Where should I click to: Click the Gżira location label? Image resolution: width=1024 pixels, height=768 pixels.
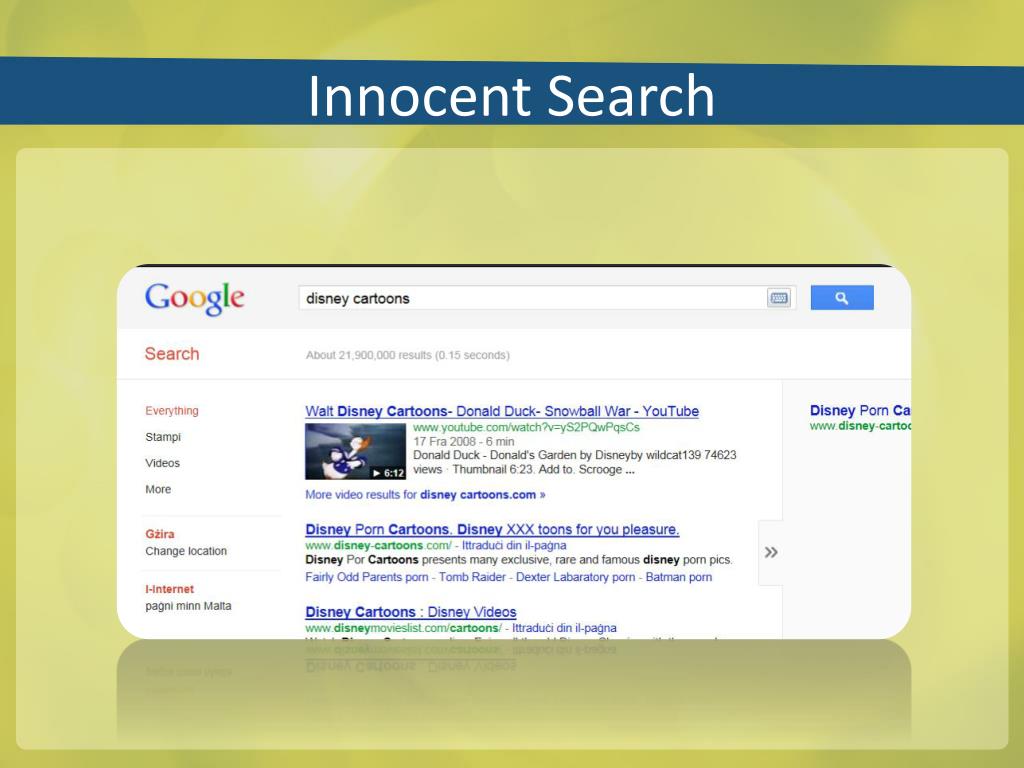pos(159,534)
